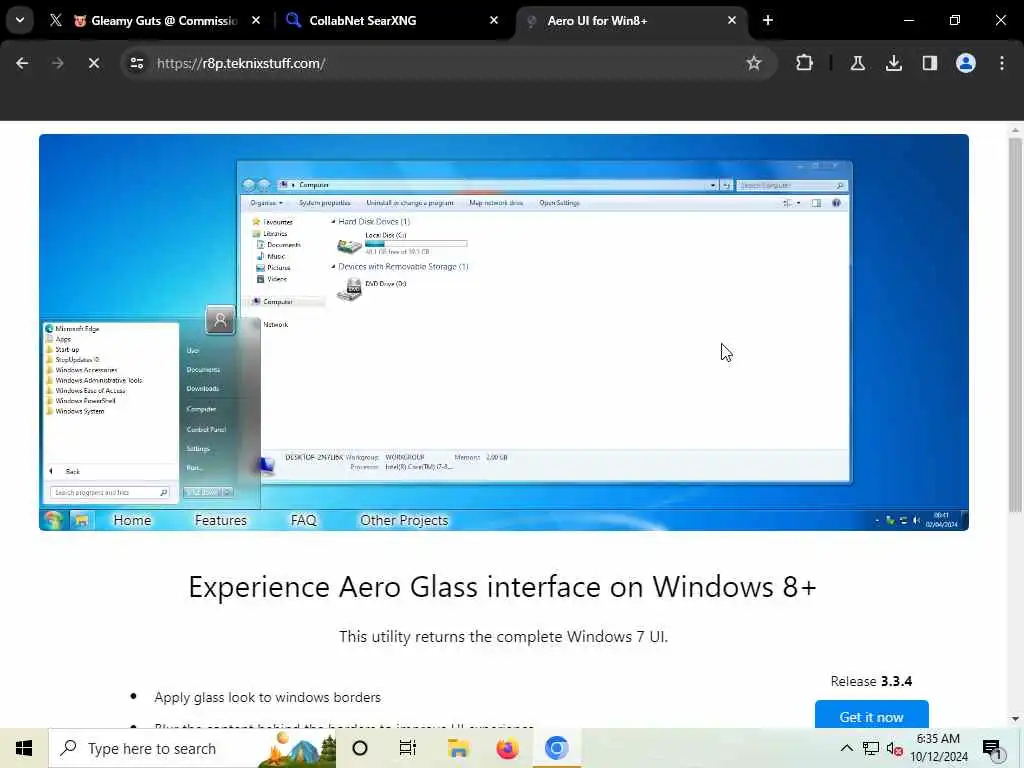Go forward to the next page
Image resolution: width=1024 pixels, height=768 pixels.
pos(57,63)
